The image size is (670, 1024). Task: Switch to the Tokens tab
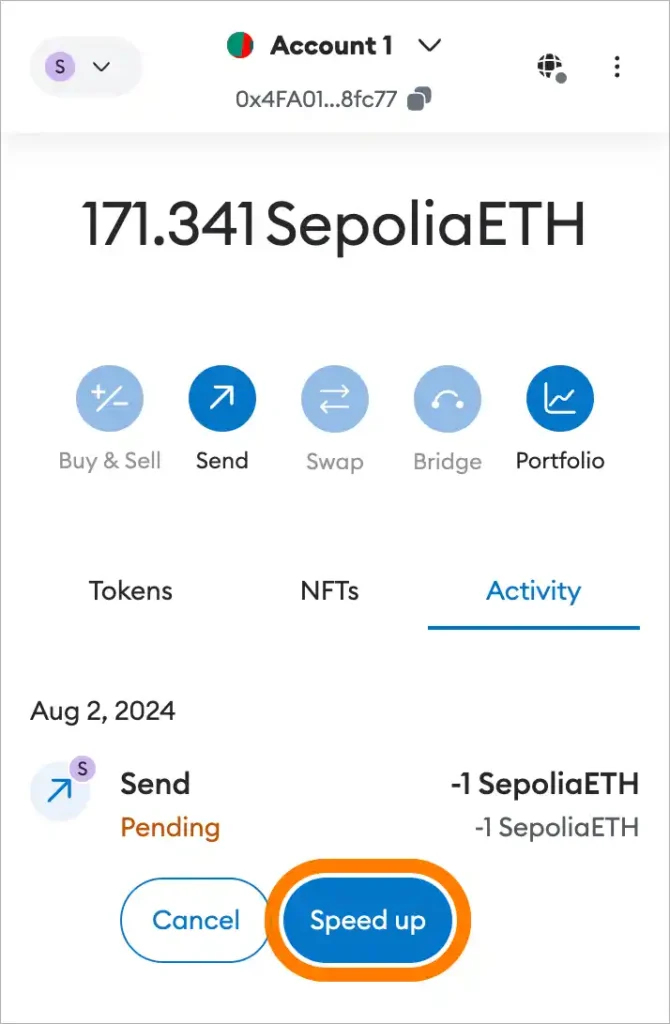(131, 591)
